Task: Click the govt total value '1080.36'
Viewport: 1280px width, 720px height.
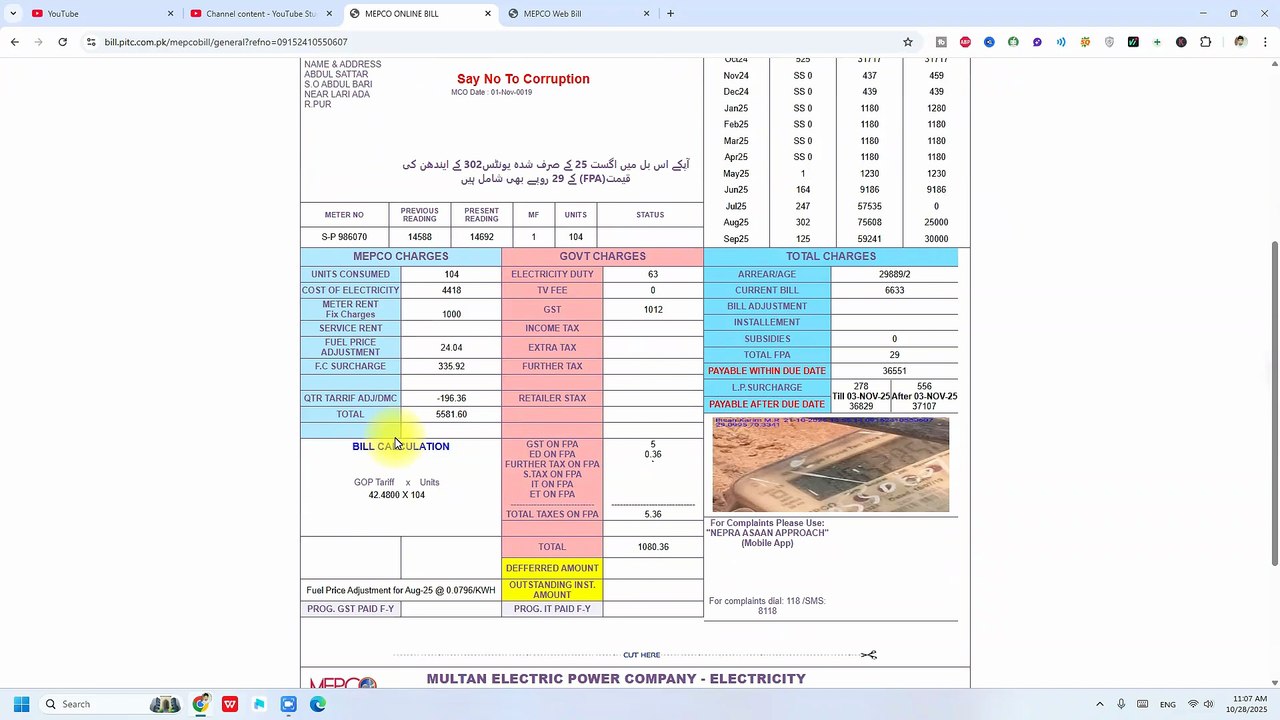Action: [x=653, y=547]
